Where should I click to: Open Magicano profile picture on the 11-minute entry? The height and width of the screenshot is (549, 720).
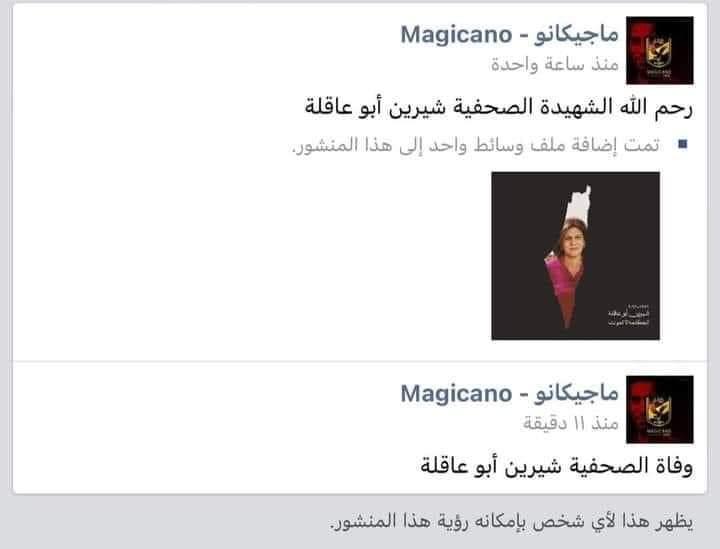coord(659,409)
